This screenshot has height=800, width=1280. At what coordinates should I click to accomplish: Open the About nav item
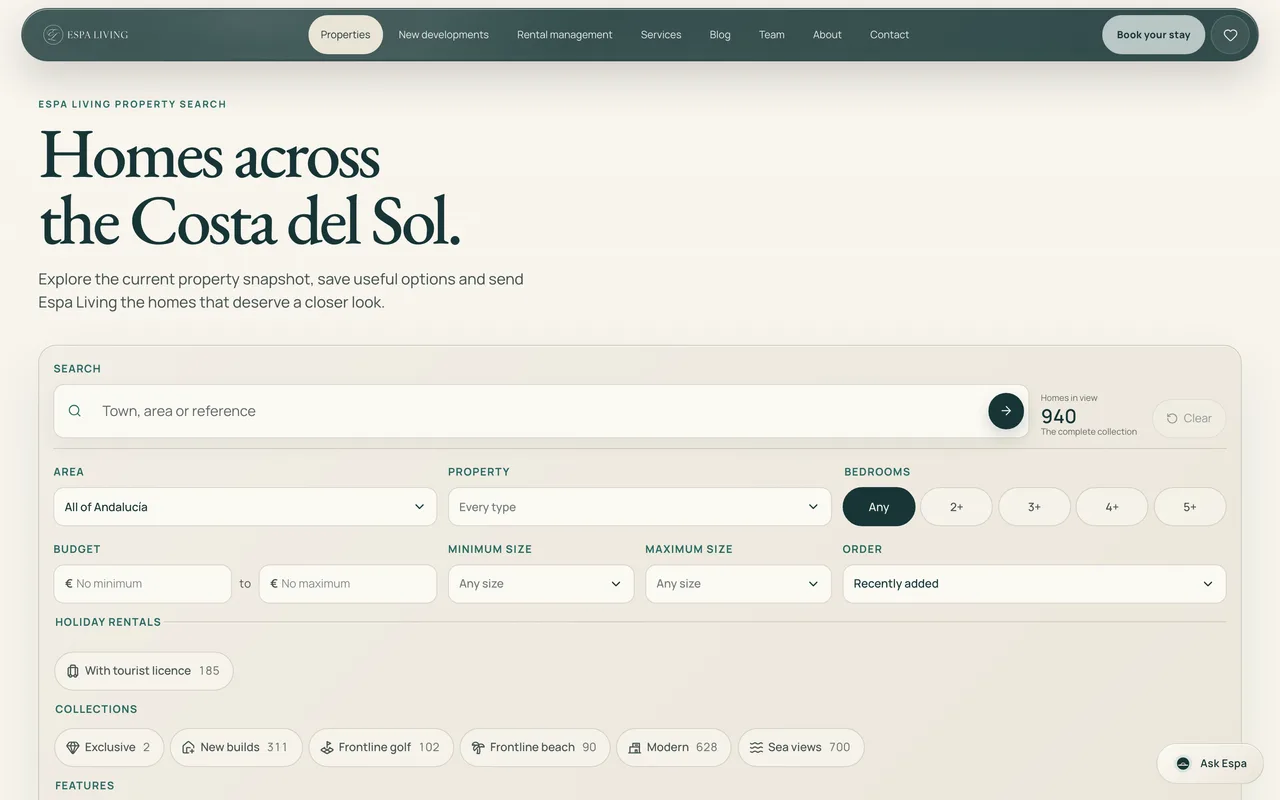(x=828, y=35)
